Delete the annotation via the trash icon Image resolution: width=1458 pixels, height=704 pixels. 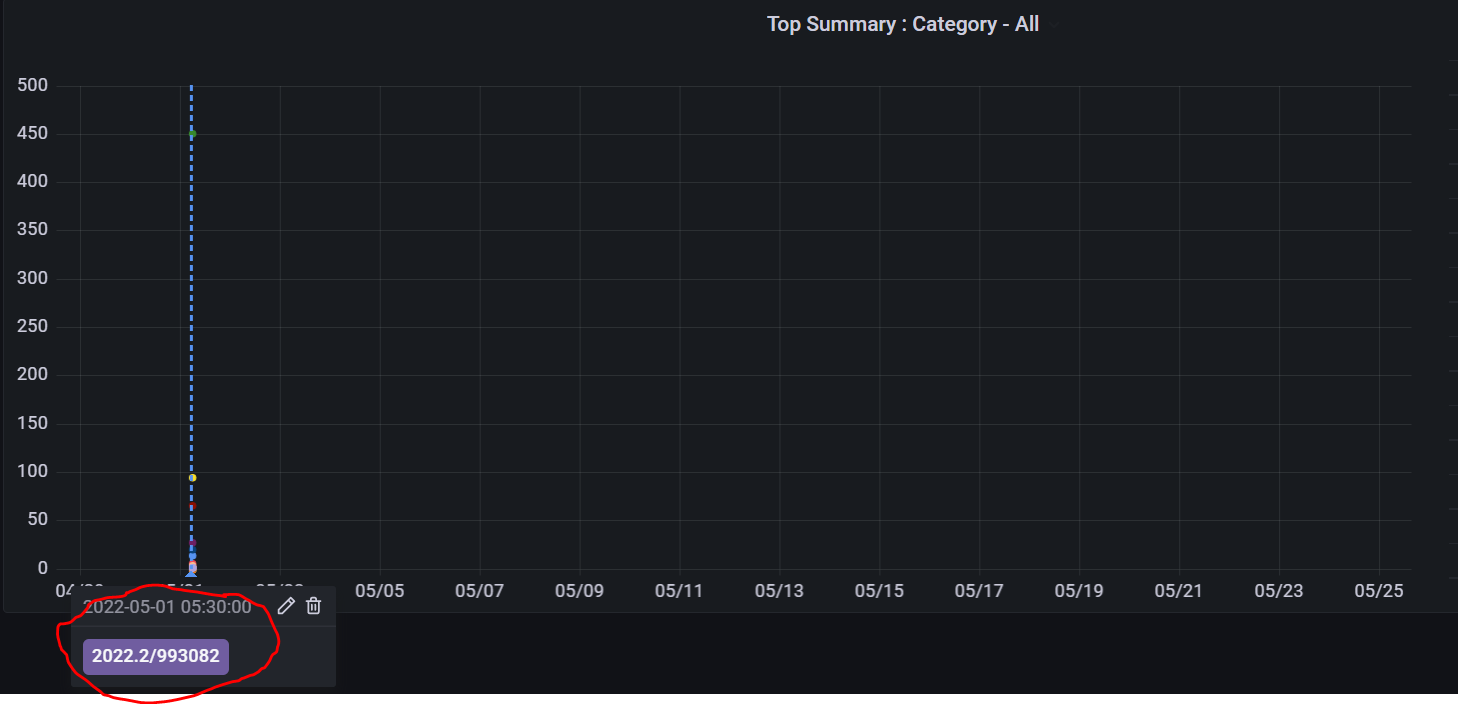tap(313, 606)
